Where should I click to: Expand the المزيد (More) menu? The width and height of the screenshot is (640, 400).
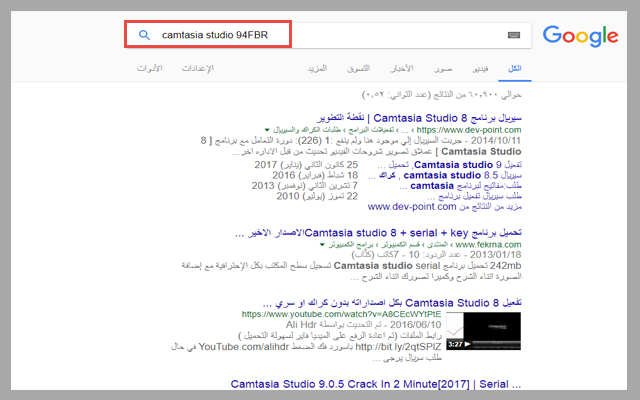point(318,70)
